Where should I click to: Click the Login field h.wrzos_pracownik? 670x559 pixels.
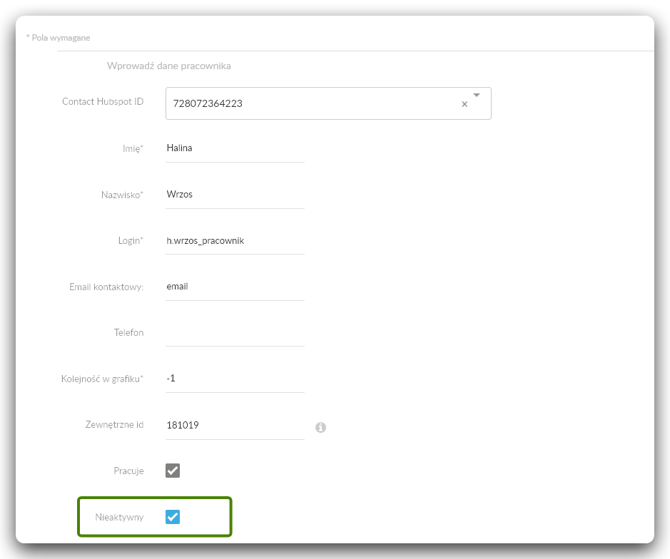point(235,241)
